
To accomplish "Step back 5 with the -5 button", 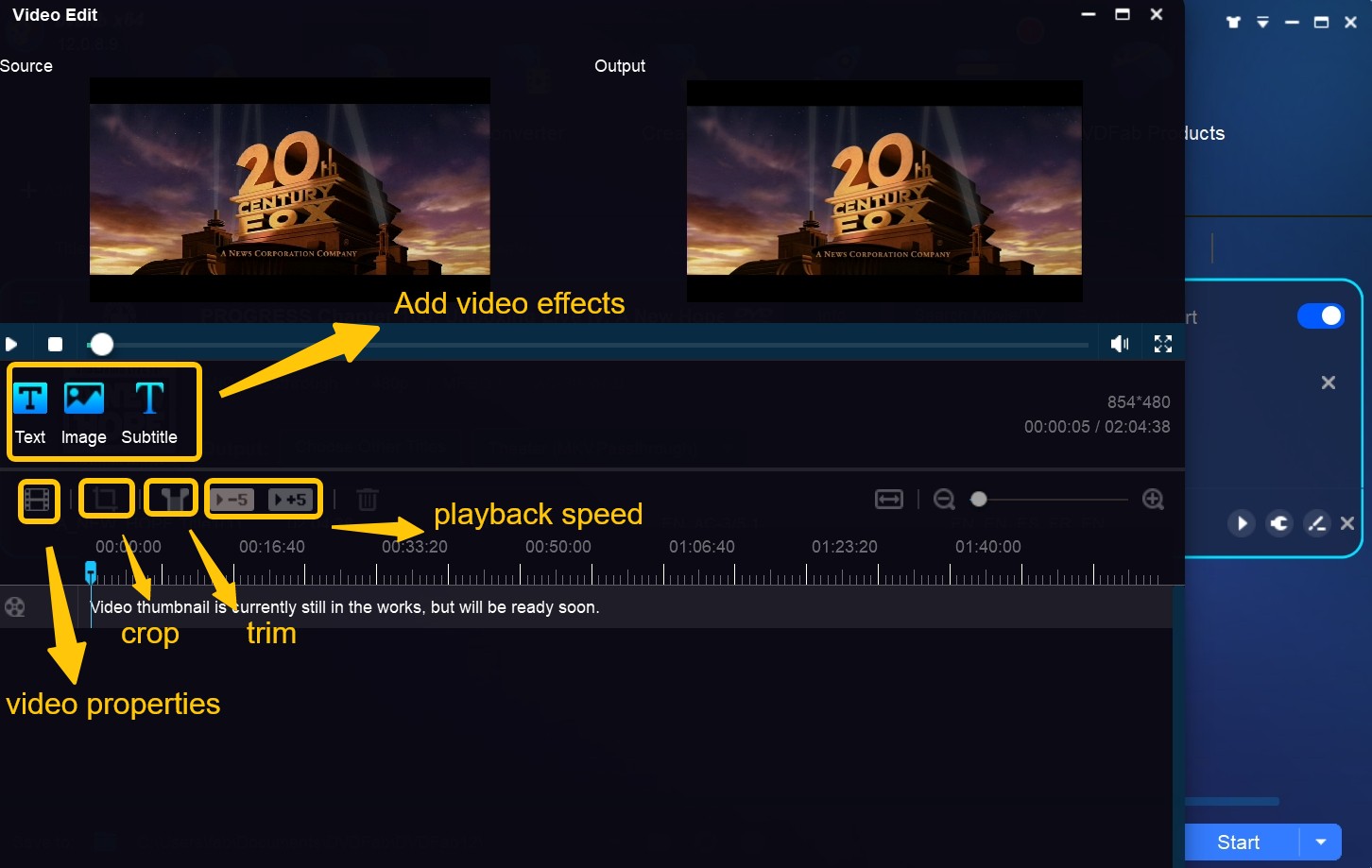I will [x=233, y=499].
